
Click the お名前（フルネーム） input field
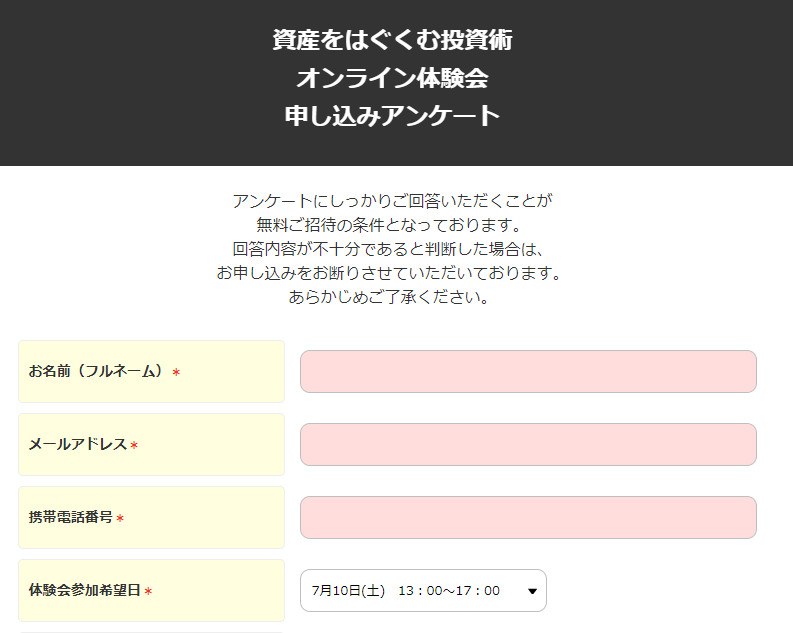point(528,372)
